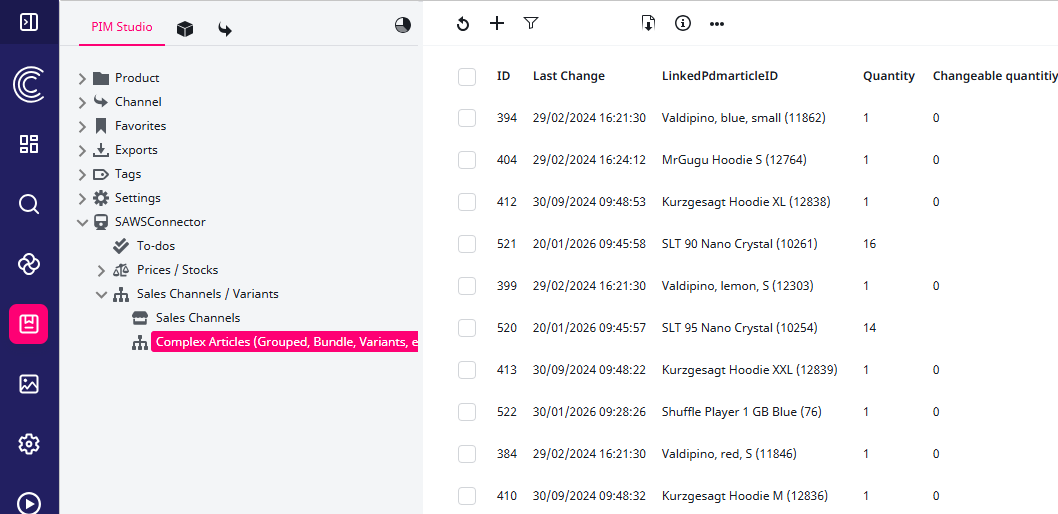The height and width of the screenshot is (514, 1058).
Task: Collapse the SAWSConnector tree node
Action: coord(83,222)
